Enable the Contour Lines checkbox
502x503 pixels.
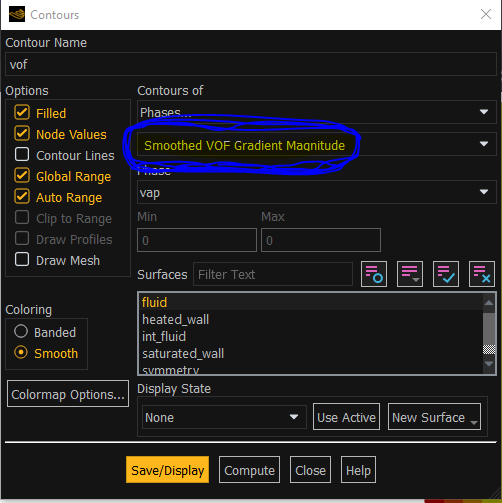22,155
